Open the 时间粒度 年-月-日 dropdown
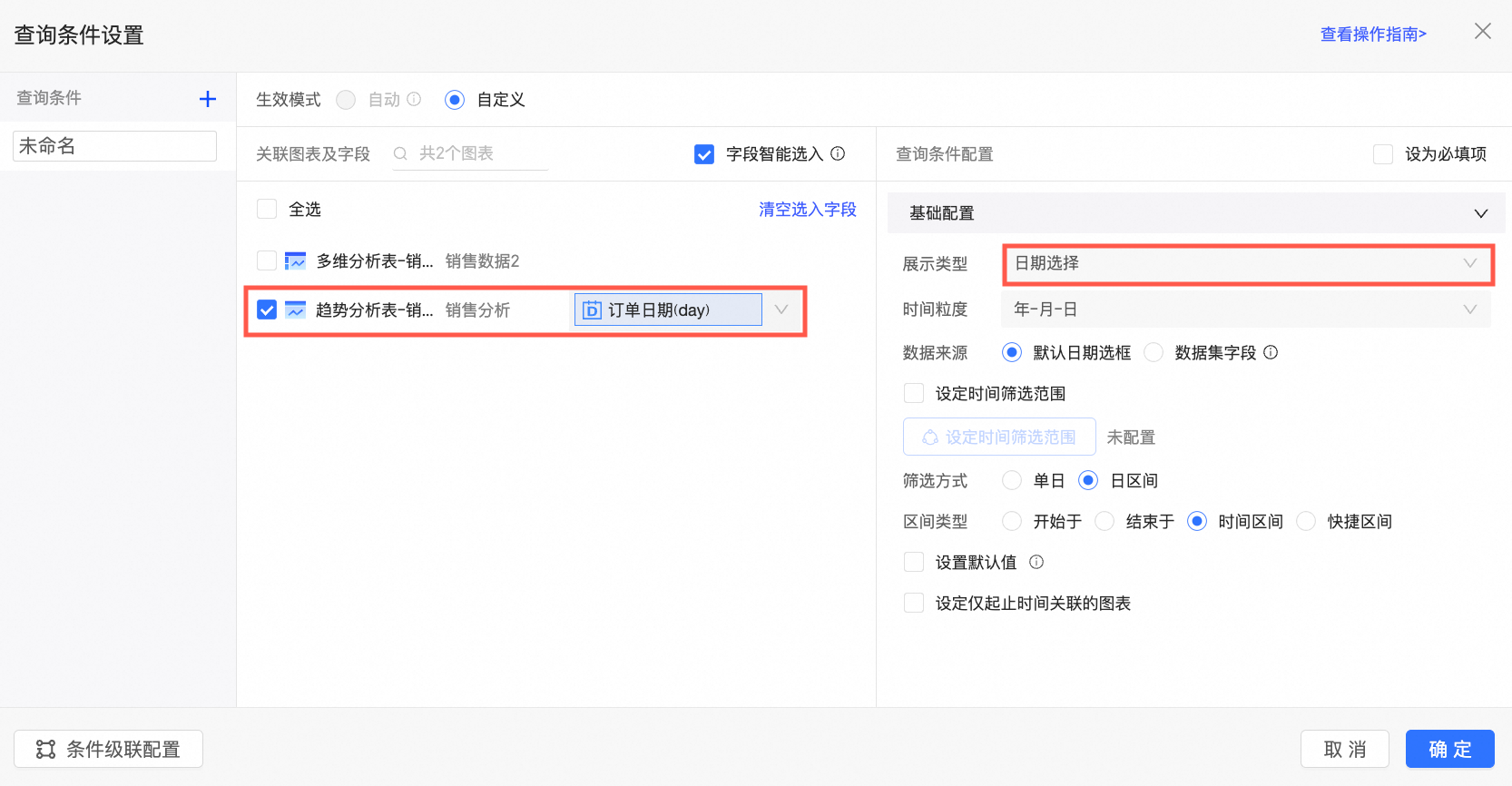Viewport: 1512px width, 786px height. [x=1246, y=309]
